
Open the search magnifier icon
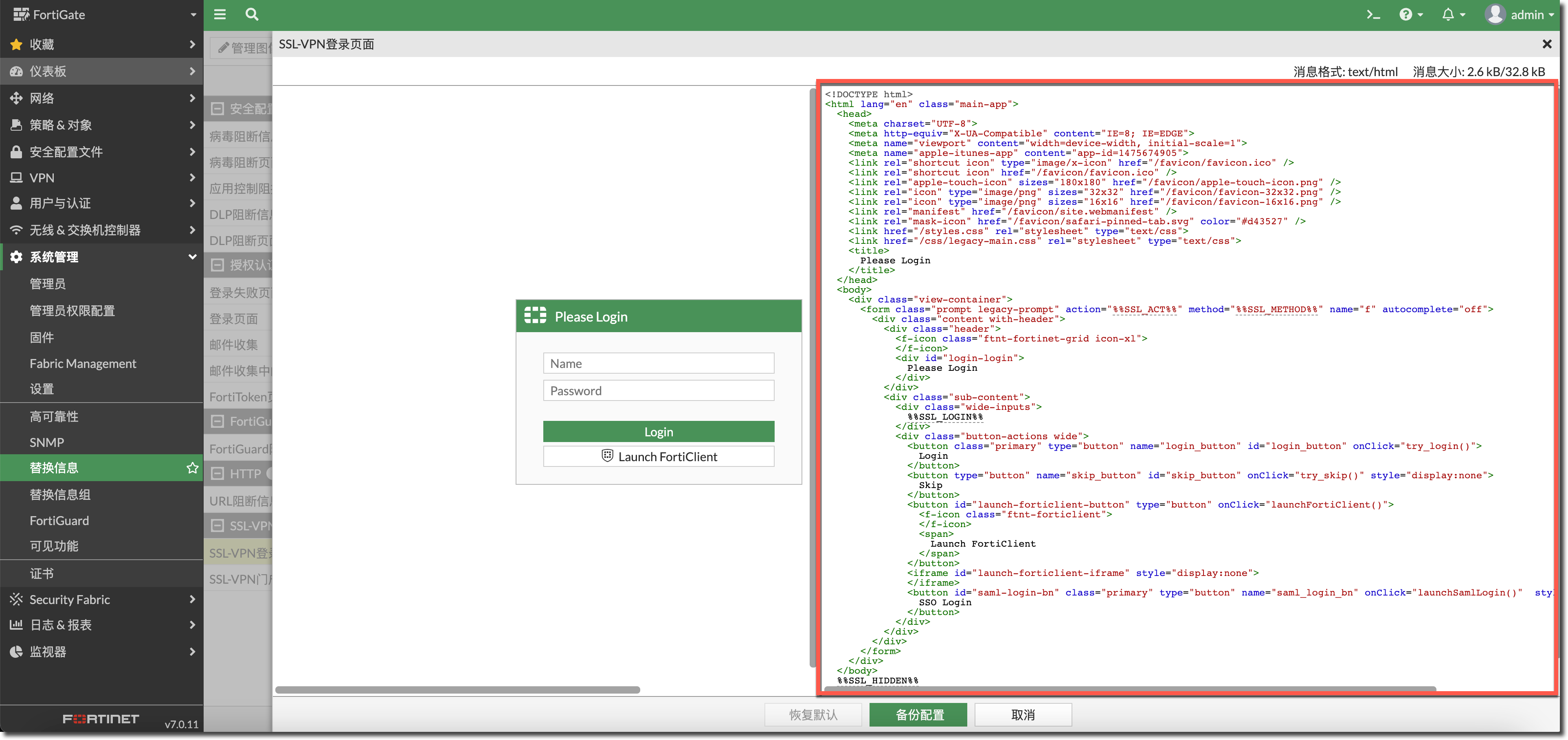pyautogui.click(x=251, y=15)
